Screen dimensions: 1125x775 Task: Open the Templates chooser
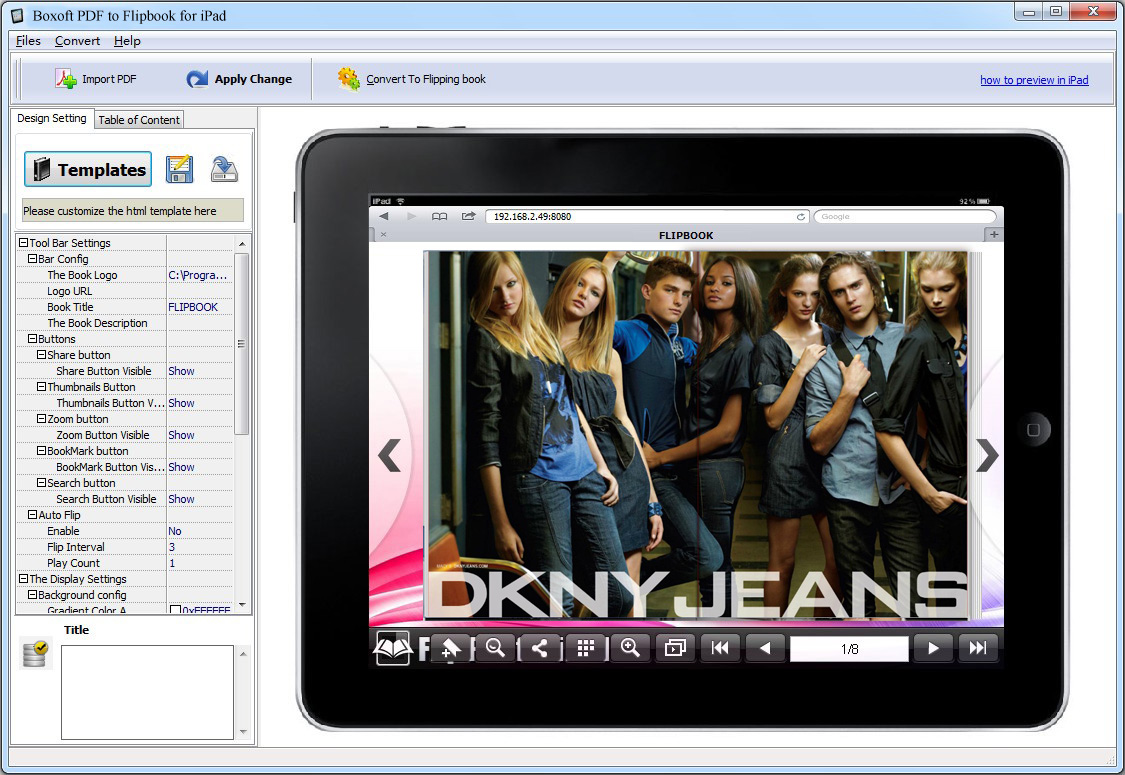click(88, 169)
